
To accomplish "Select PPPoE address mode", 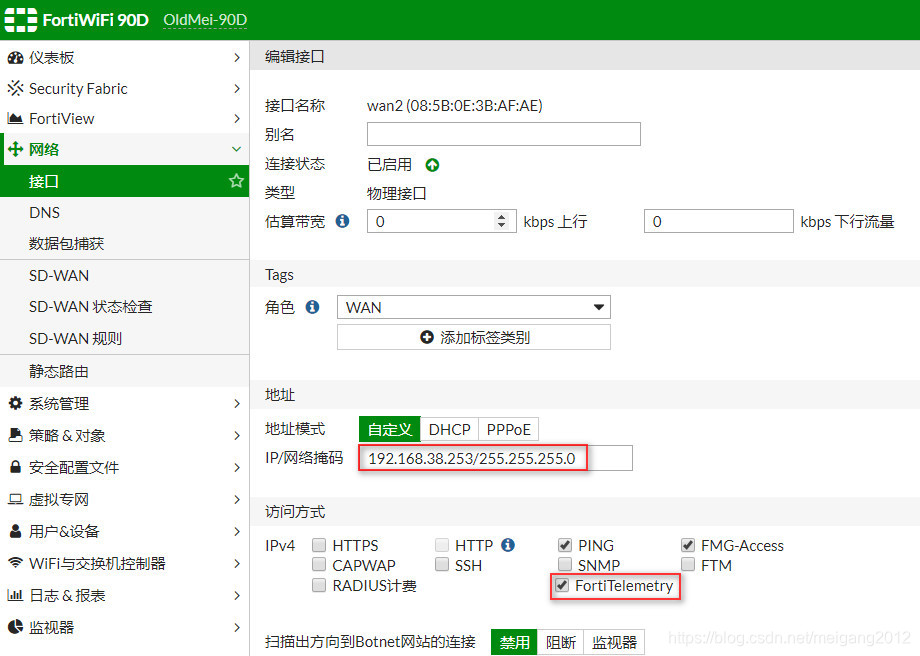I will pyautogui.click(x=508, y=430).
